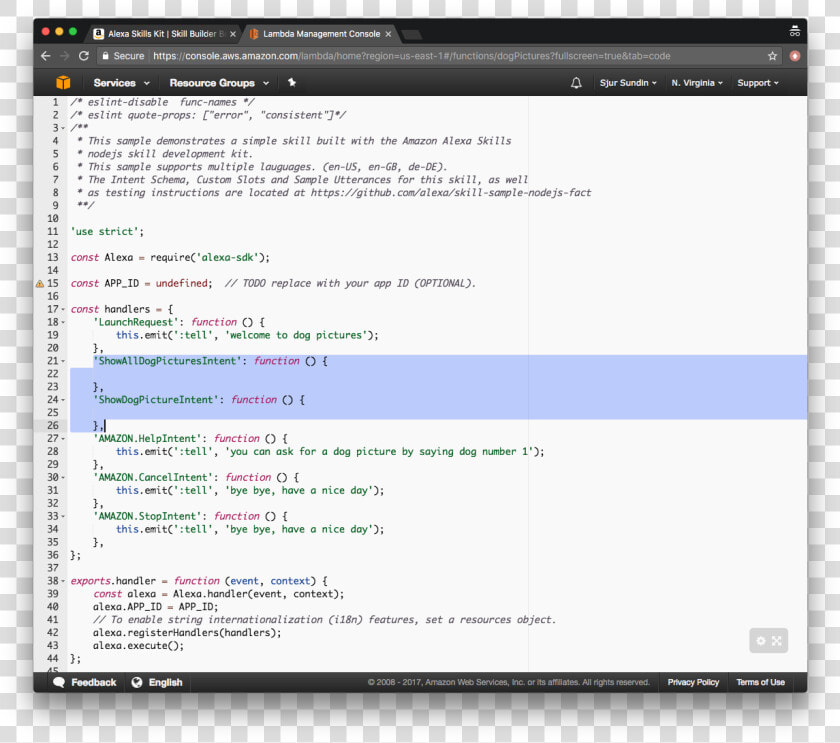The height and width of the screenshot is (743, 840).
Task: Click 'AMAZON.CancelIntent' key text
Action: coord(155,477)
